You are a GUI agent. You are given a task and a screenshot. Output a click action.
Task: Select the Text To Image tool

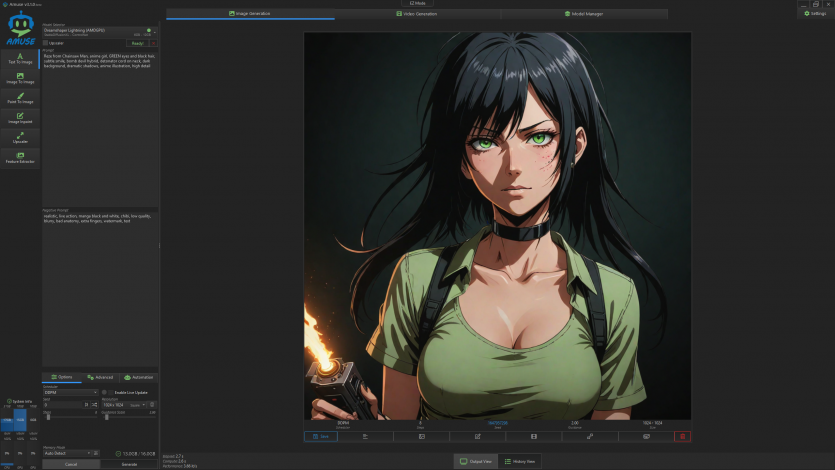click(x=21, y=56)
